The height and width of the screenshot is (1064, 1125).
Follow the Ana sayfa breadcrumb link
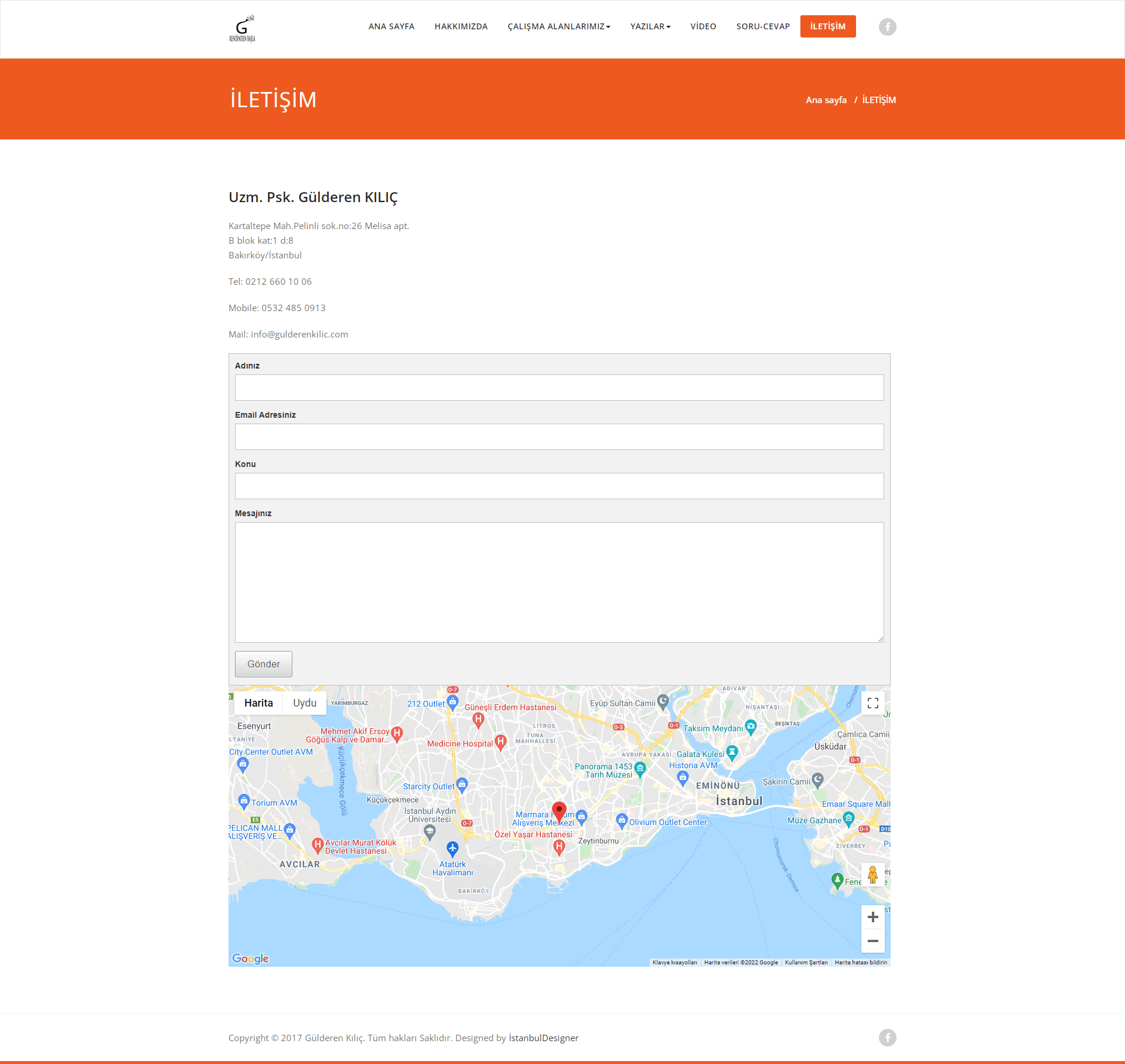click(826, 100)
